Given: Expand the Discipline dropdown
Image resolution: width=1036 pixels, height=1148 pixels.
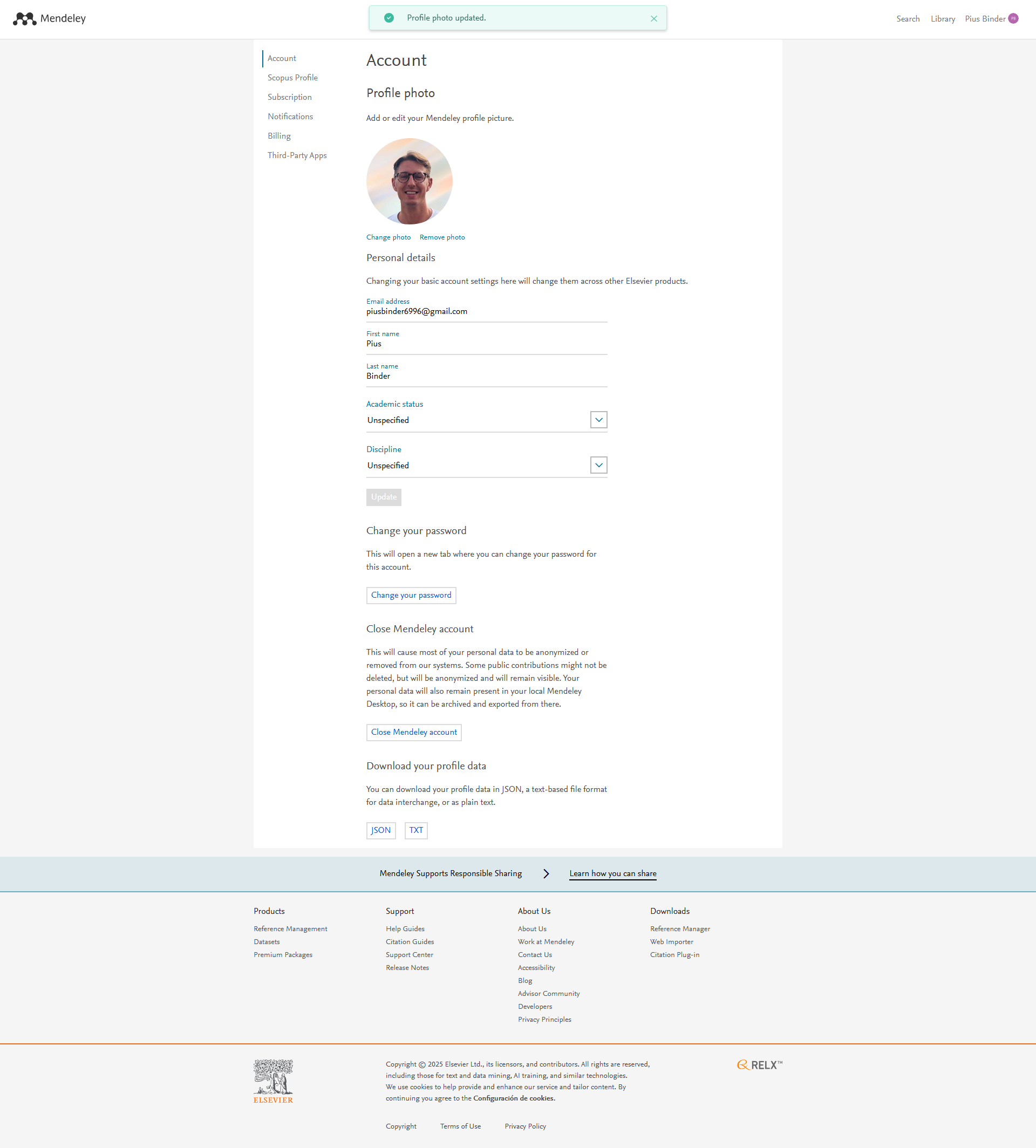Looking at the screenshot, I should click(x=598, y=465).
